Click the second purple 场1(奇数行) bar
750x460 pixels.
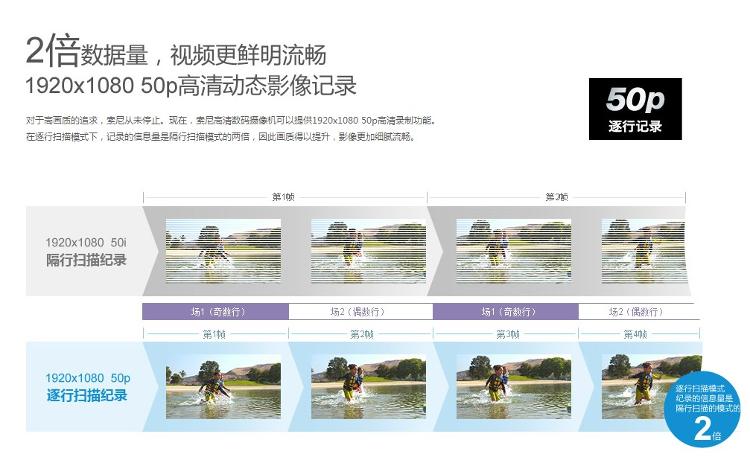coord(505,312)
